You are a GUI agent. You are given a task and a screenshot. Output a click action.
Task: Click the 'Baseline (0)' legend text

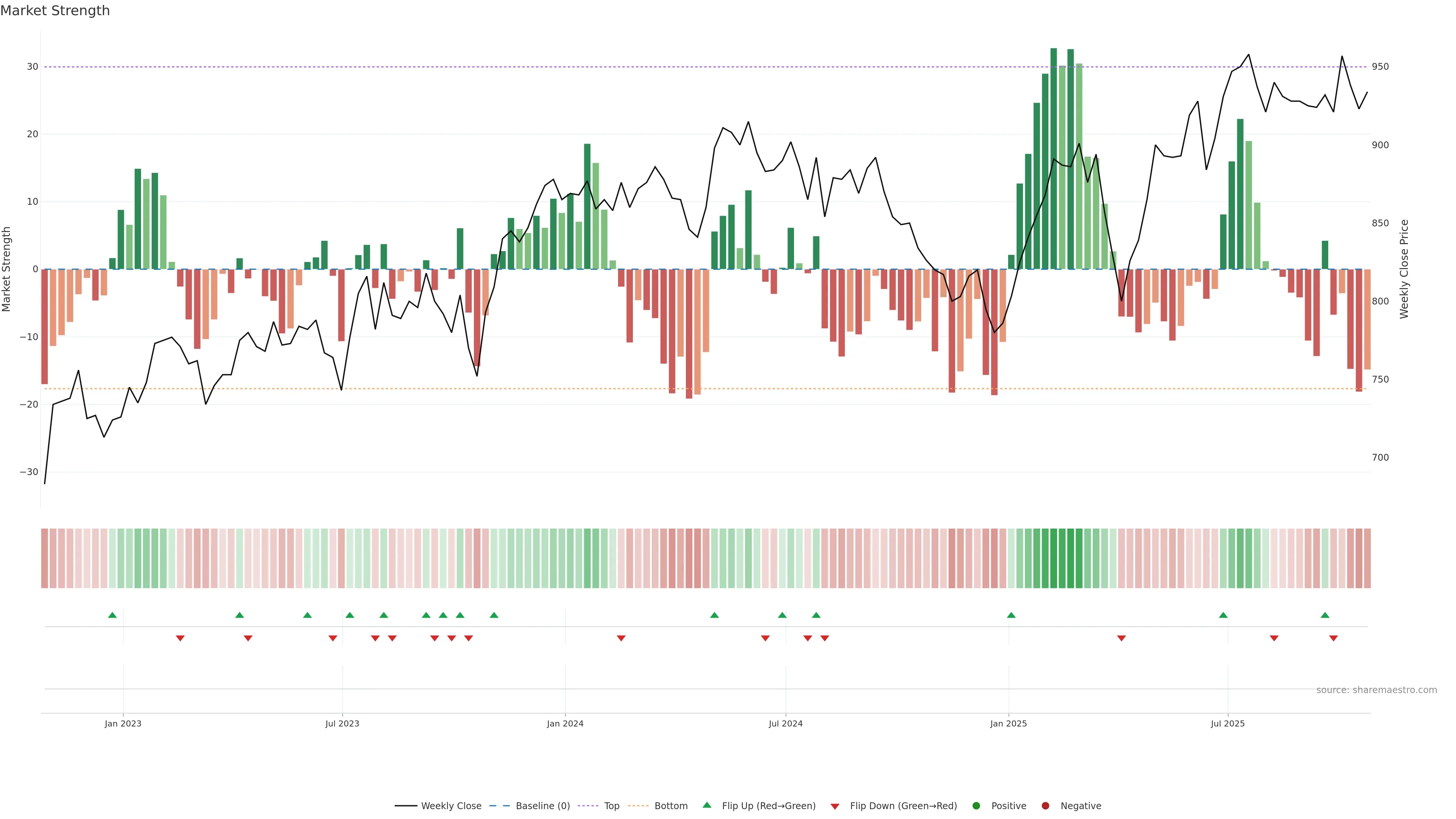click(x=543, y=806)
